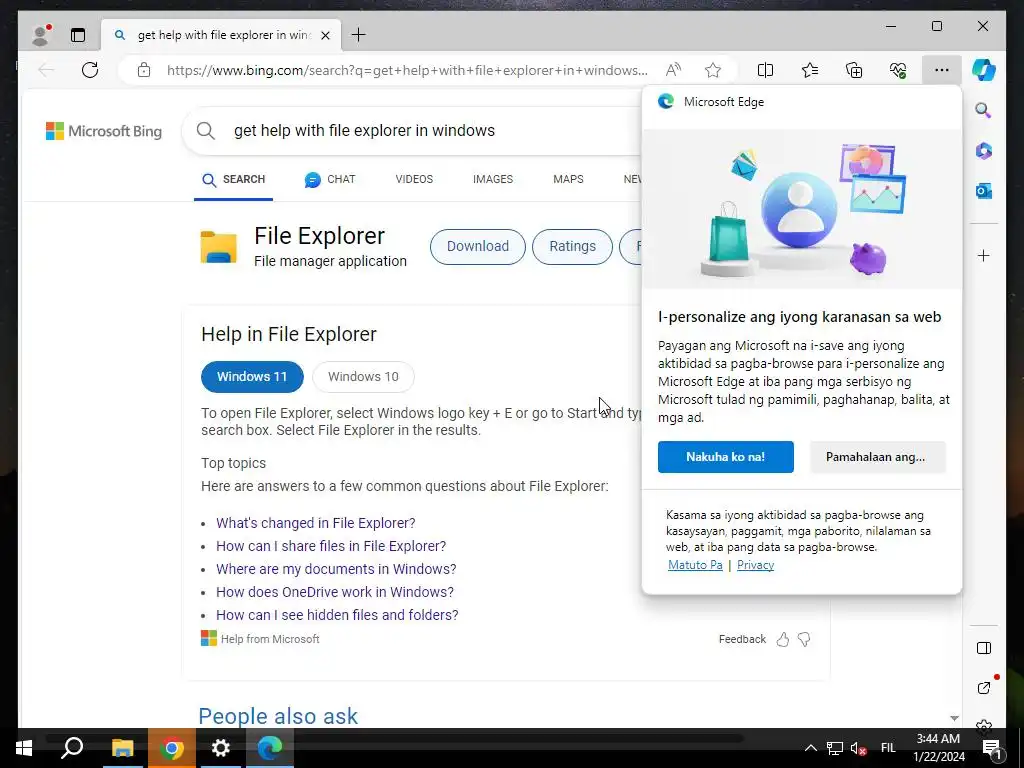Switch to the CHAT tab
The width and height of the screenshot is (1024, 768).
[330, 180]
